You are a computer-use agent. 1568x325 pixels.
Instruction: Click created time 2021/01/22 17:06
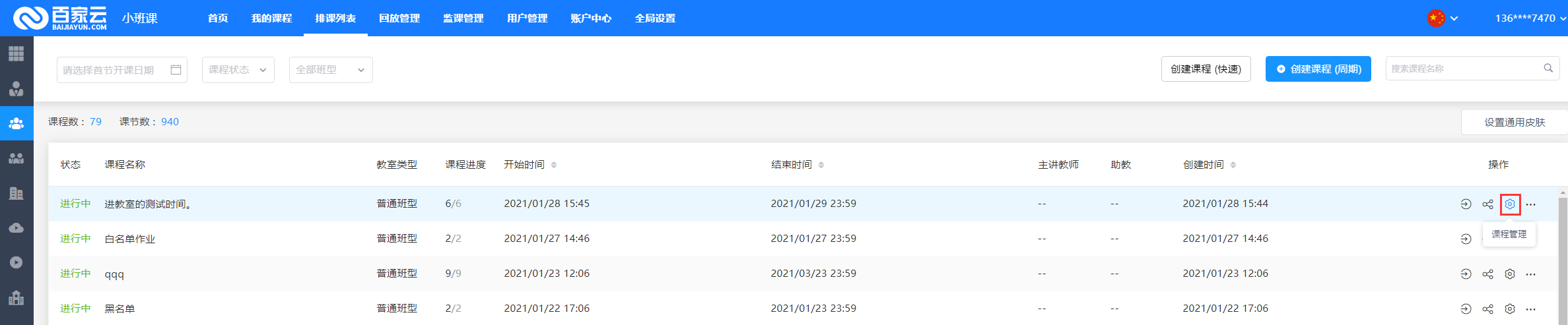click(1225, 309)
